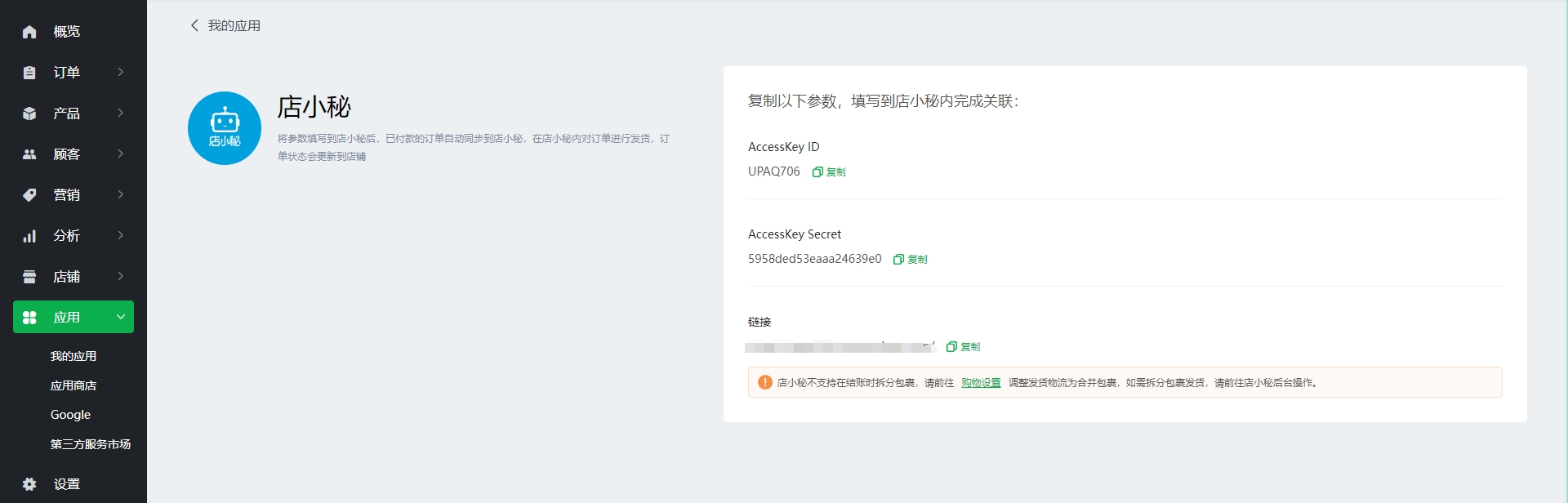
Task: Click the box icon beside 产品
Action: tap(29, 114)
